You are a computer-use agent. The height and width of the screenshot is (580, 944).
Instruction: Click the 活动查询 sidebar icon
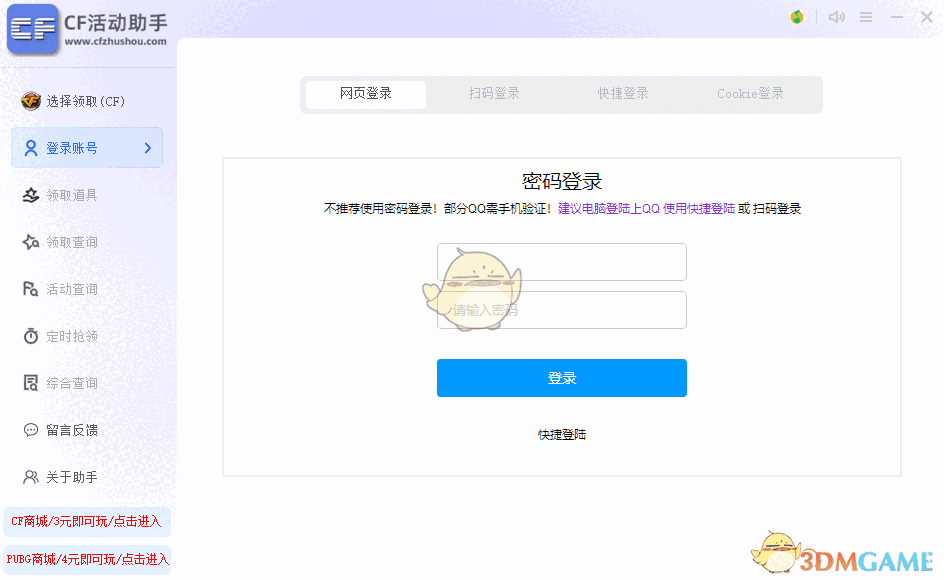31,288
